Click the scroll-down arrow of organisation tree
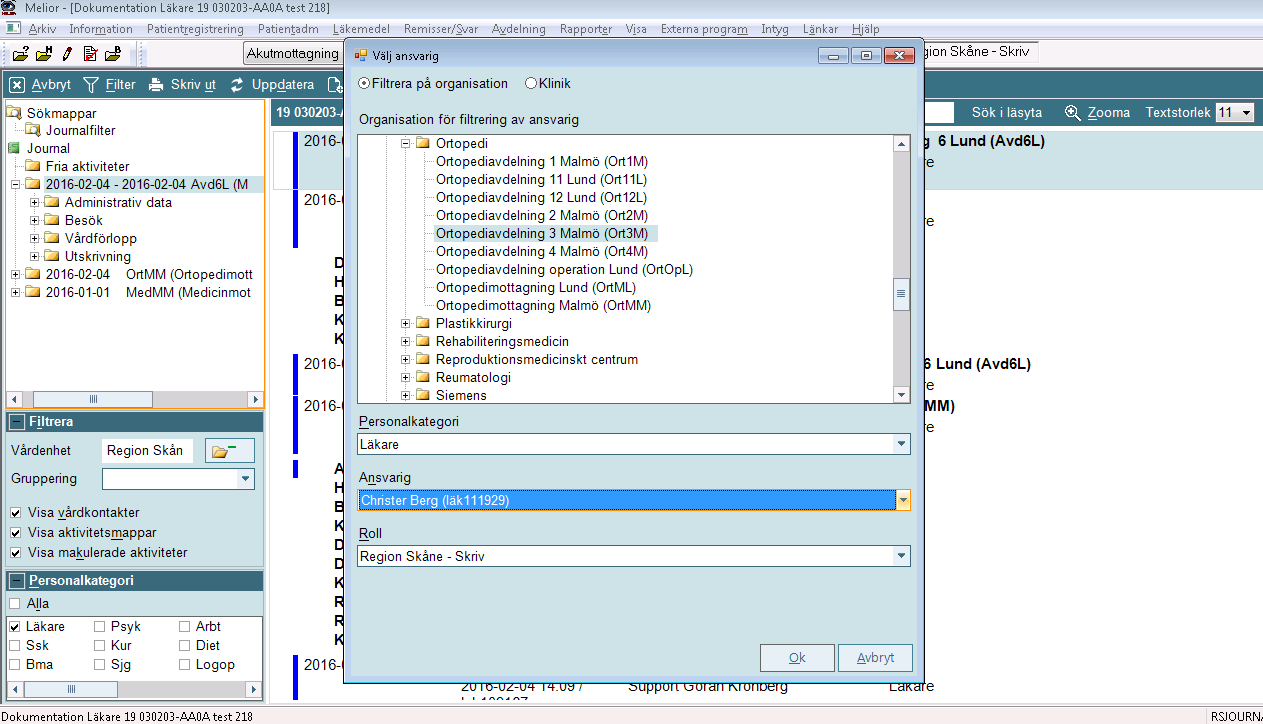Viewport: 1263px width, 724px height. pos(901,395)
